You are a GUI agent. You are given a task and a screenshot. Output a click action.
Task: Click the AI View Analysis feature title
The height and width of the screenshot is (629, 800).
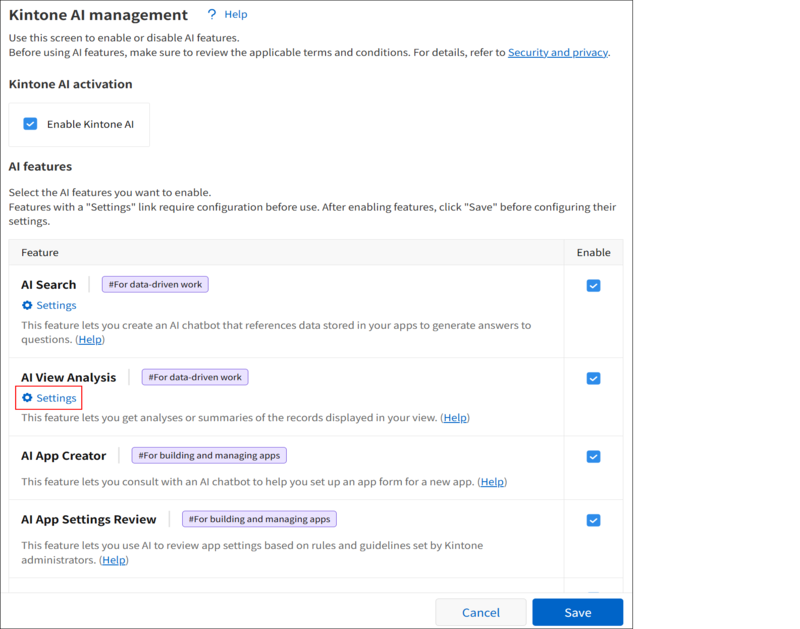68,378
